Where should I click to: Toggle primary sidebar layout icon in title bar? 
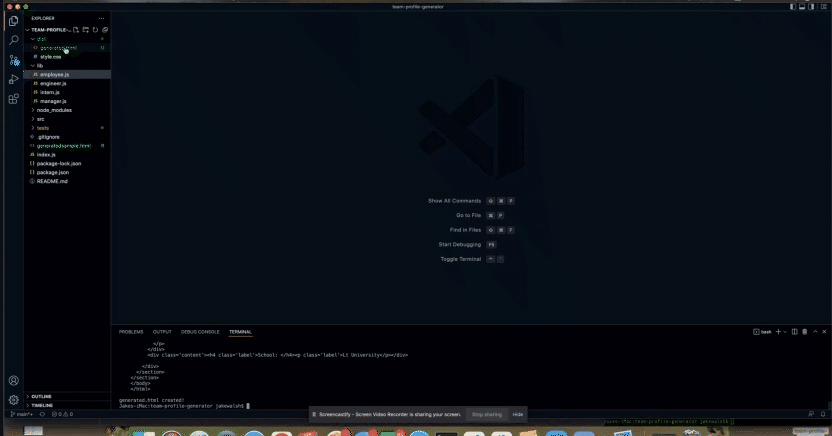793,7
